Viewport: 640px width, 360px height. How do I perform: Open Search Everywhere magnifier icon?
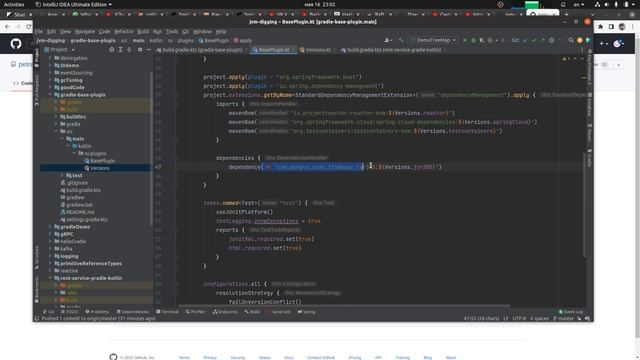(x=571, y=40)
